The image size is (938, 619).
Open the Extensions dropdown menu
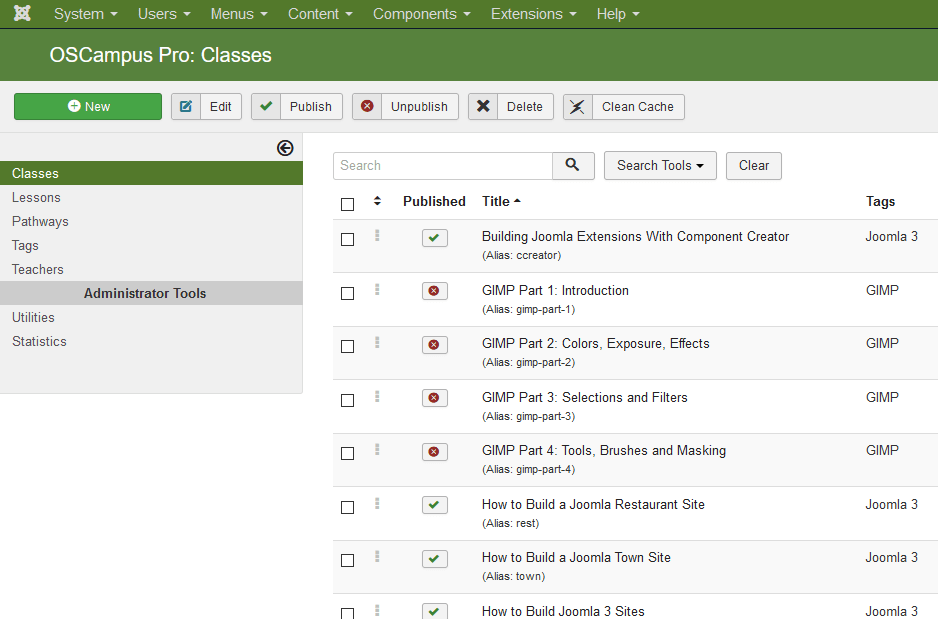[534, 14]
